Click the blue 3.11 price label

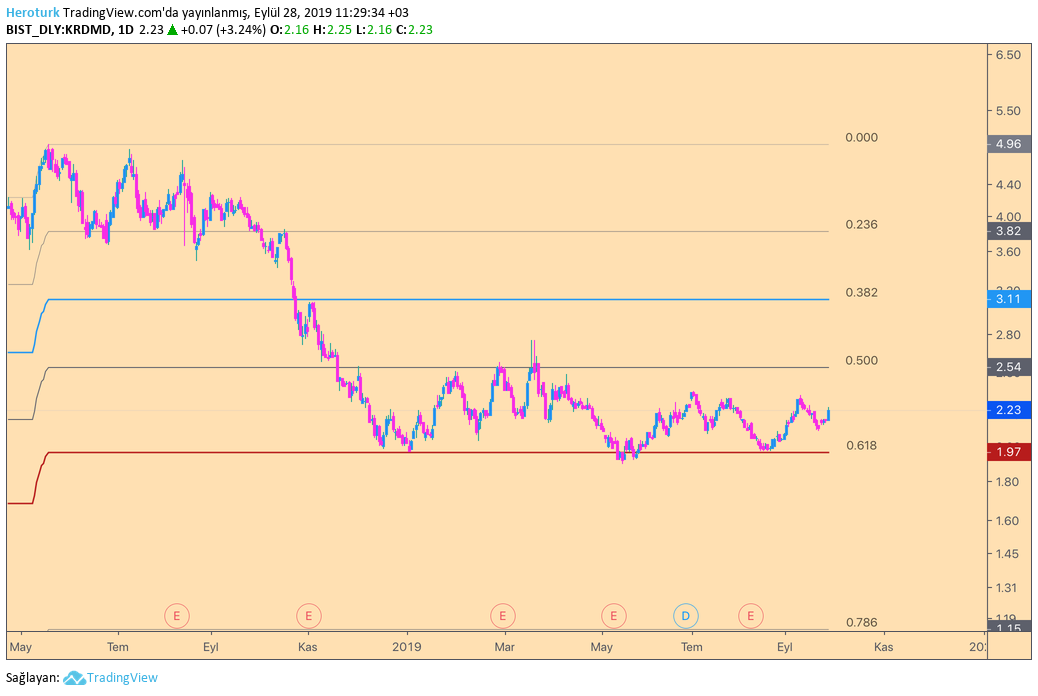click(1008, 299)
